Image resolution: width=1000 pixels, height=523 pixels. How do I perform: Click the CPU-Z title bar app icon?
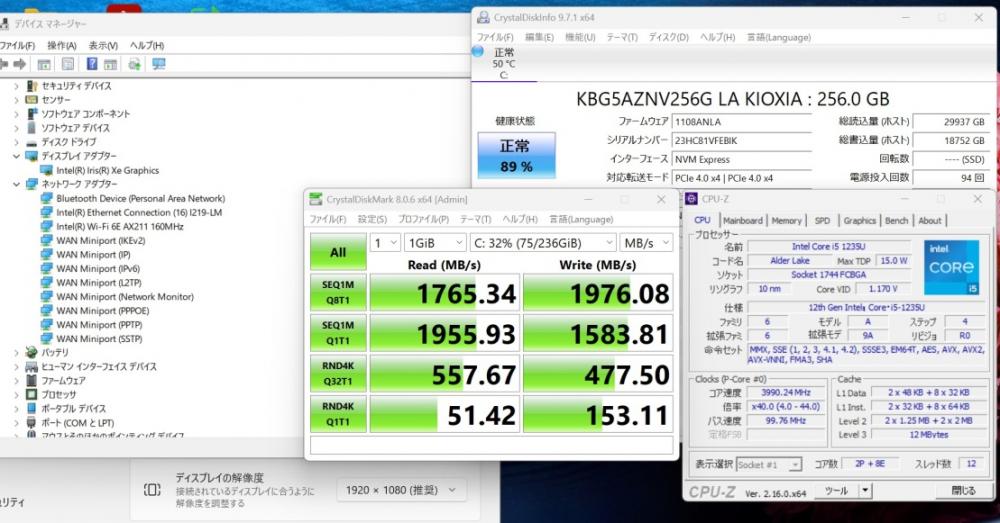coord(691,199)
